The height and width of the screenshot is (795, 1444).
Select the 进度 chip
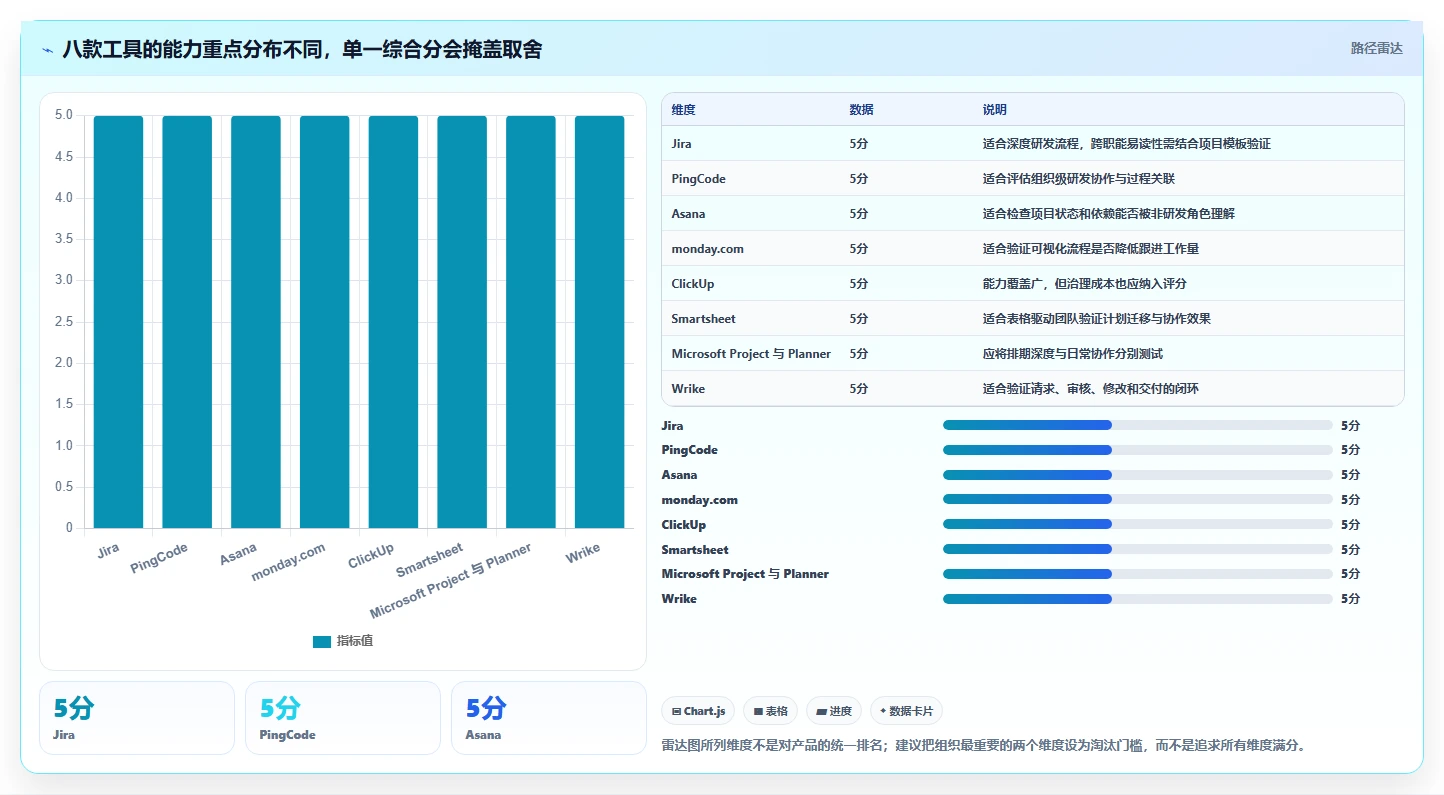[x=834, y=711]
